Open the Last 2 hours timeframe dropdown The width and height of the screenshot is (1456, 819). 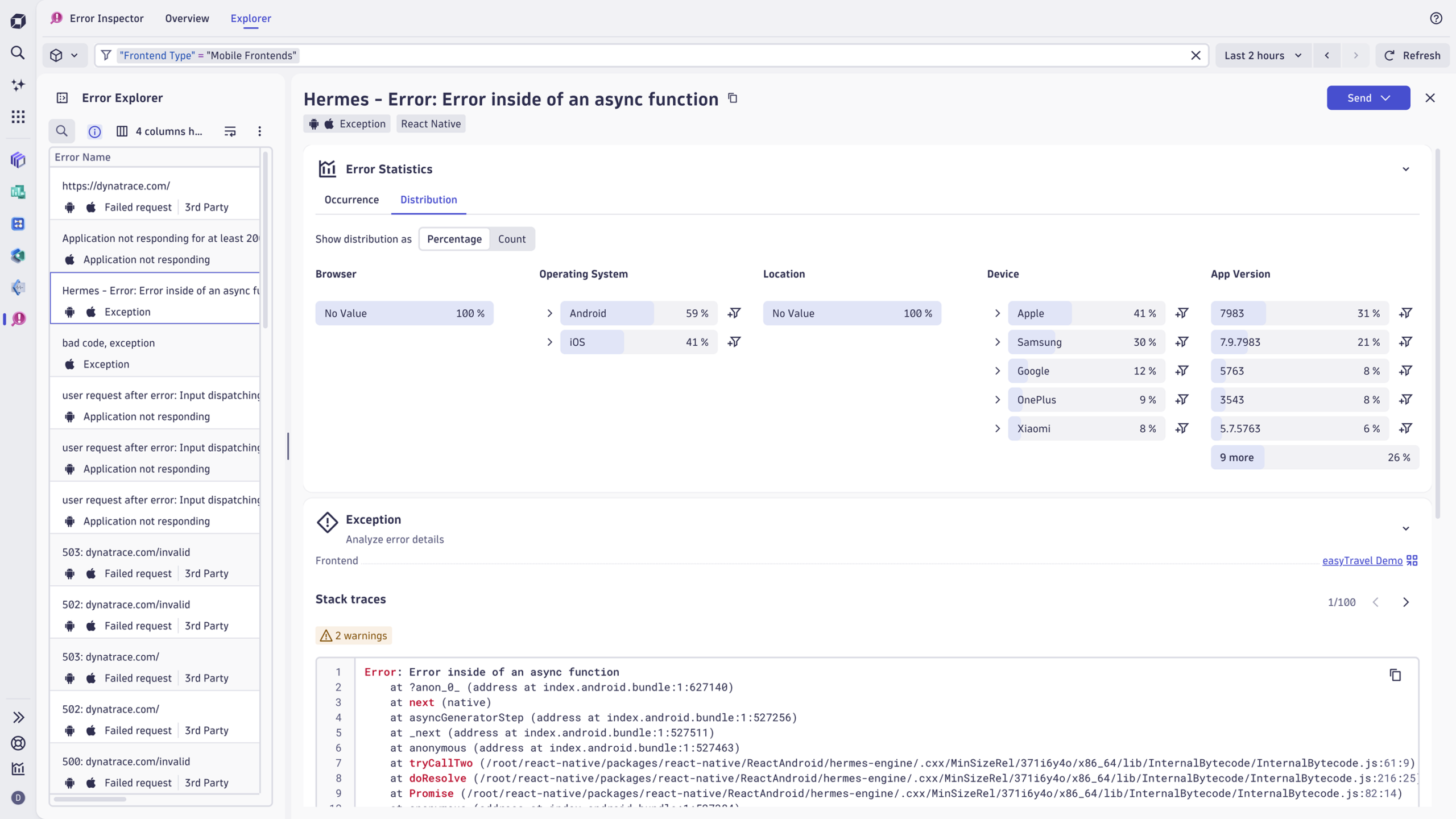[x=1263, y=55]
